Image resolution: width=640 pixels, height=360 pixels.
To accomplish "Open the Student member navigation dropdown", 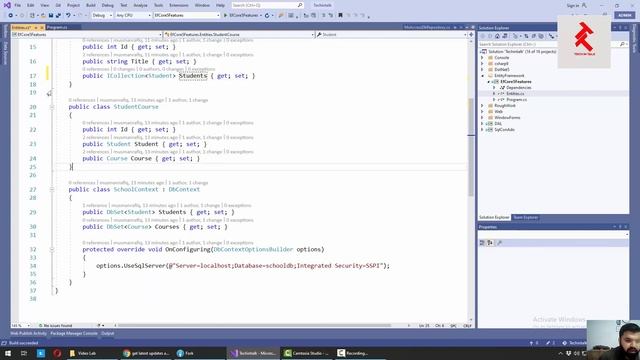I will pos(391,35).
